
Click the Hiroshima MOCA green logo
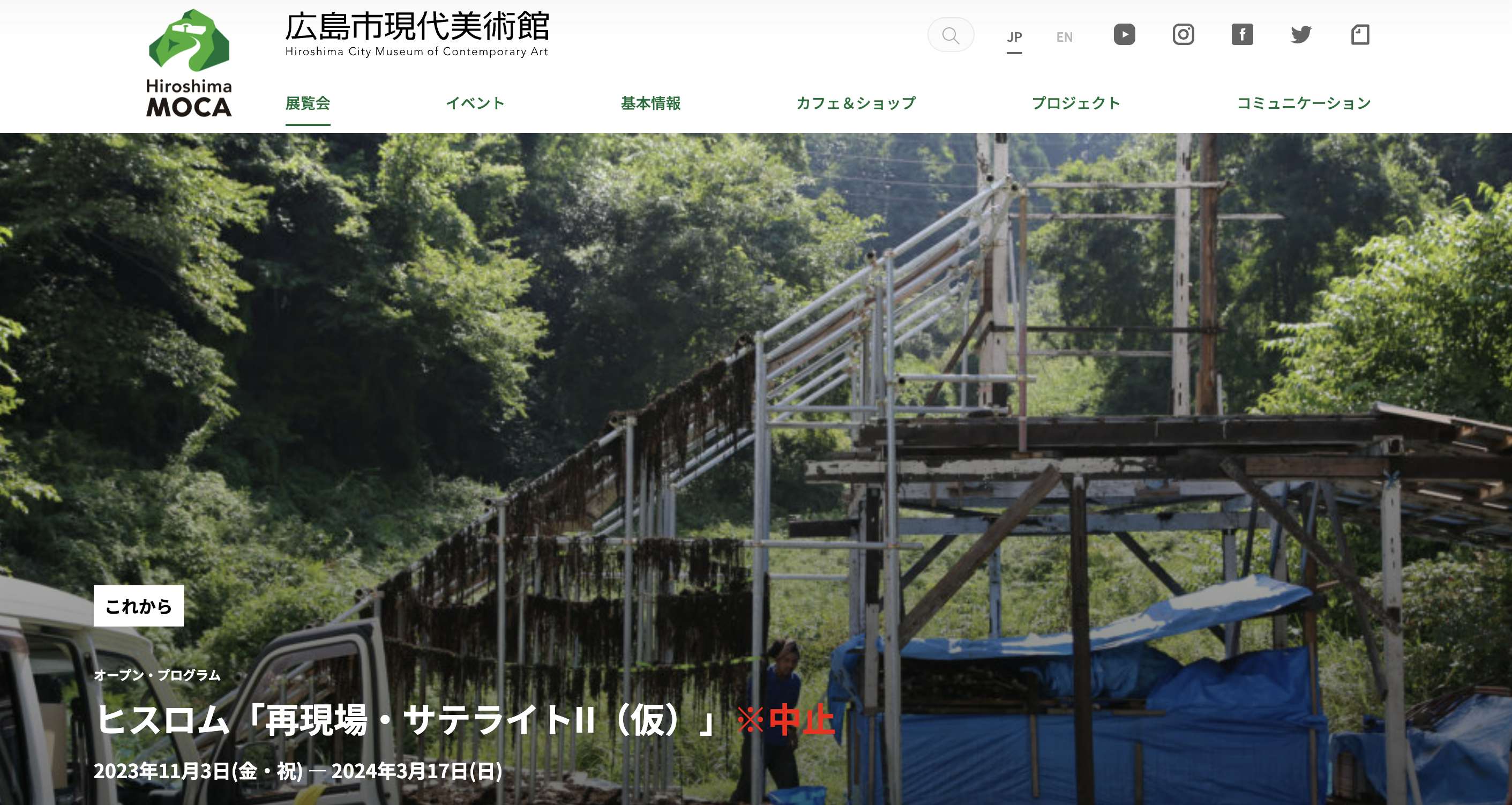coord(189,63)
